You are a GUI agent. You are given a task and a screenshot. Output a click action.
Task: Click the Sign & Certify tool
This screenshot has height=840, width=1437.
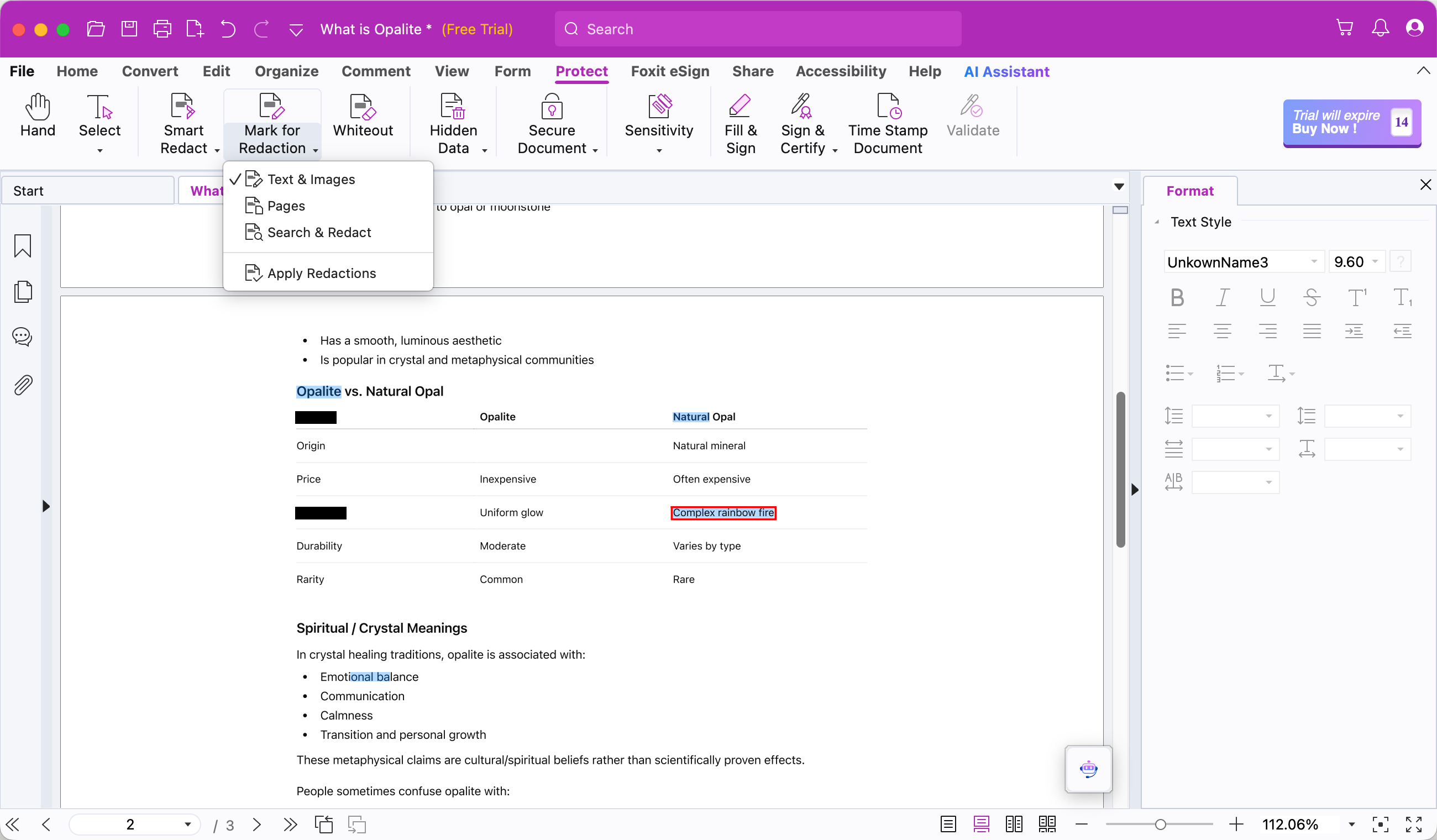(x=803, y=124)
